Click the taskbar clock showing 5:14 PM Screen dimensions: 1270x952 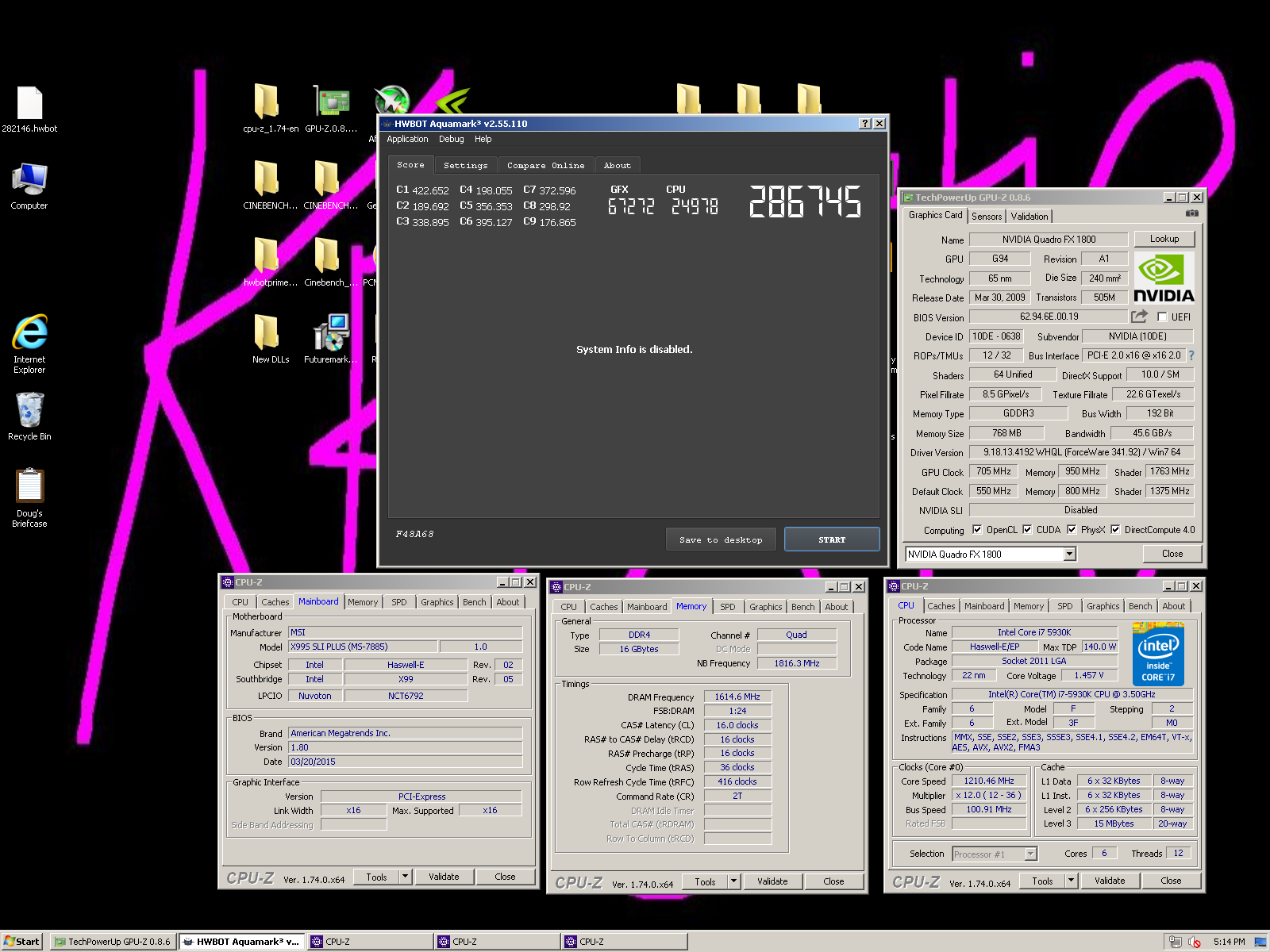click(1229, 942)
